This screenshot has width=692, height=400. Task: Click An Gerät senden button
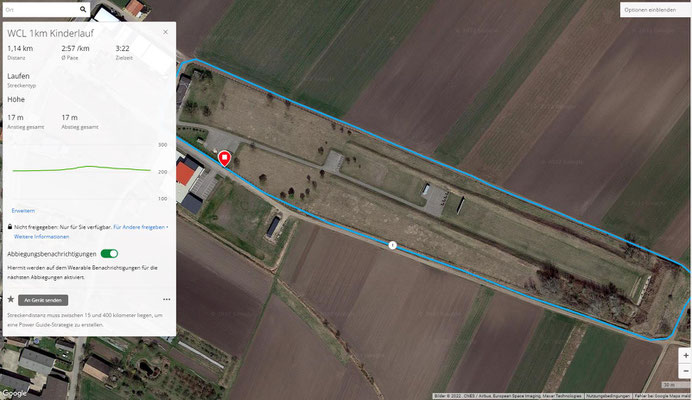click(43, 300)
